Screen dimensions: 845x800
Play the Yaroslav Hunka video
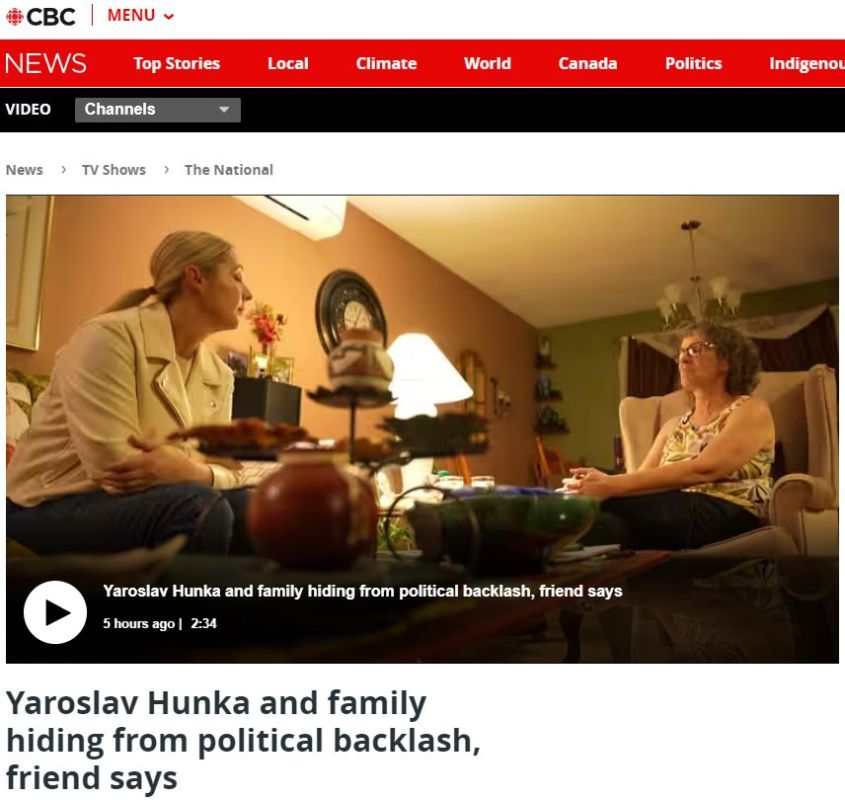[55, 612]
